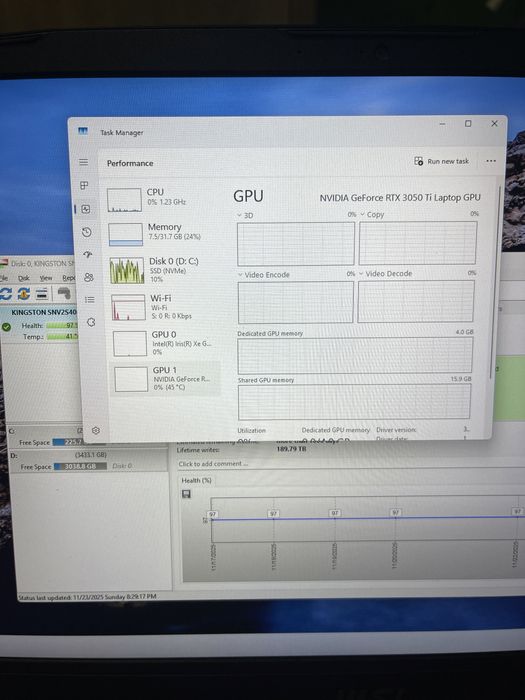Click the refresh-with-orange-arrow icon in Hard Disk Sentinel
The height and width of the screenshot is (700, 525).
(23, 294)
